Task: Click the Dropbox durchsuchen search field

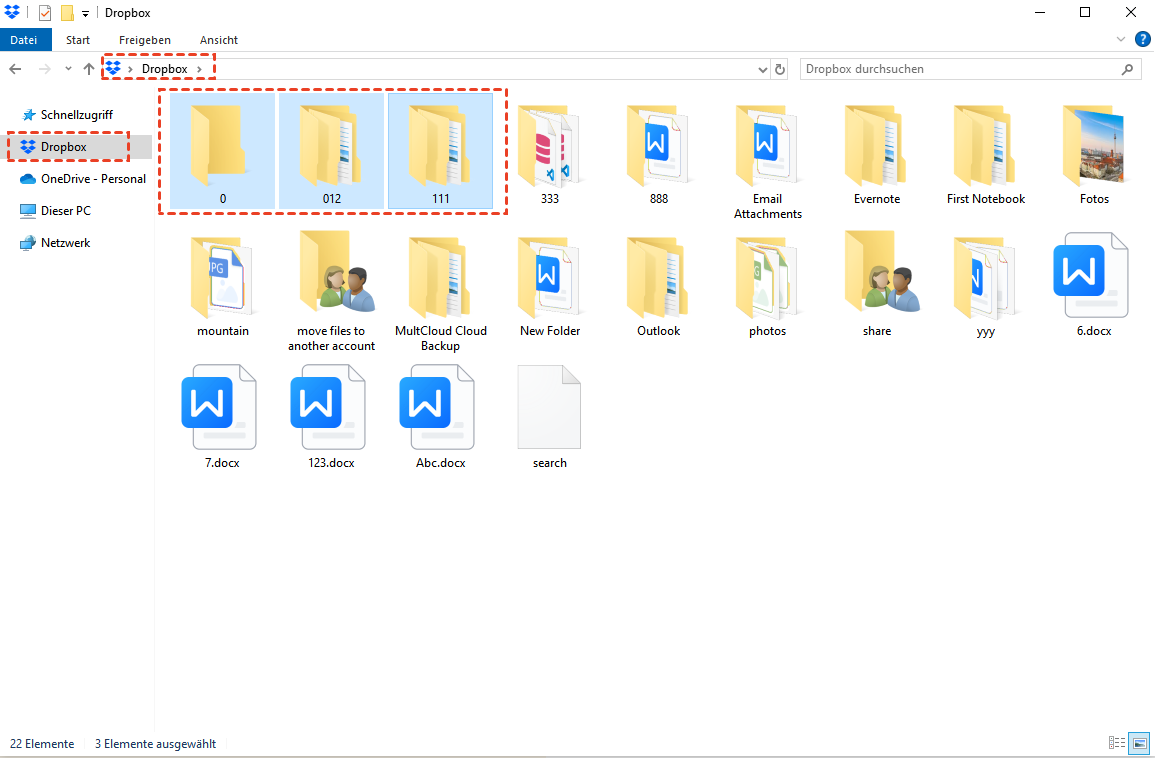Action: [x=960, y=69]
